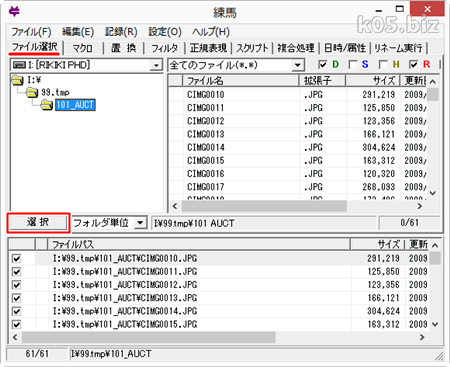Uncheck the CIMG0015.JPG file path checkbox
The image size is (450, 367).
tap(16, 324)
